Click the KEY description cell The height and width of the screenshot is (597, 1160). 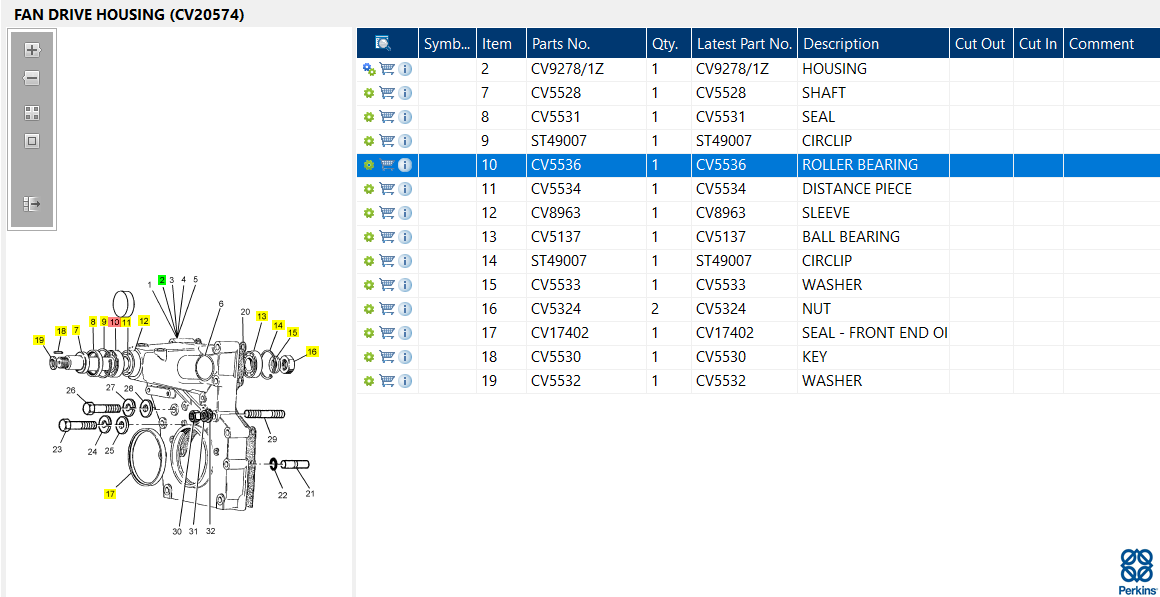click(874, 357)
